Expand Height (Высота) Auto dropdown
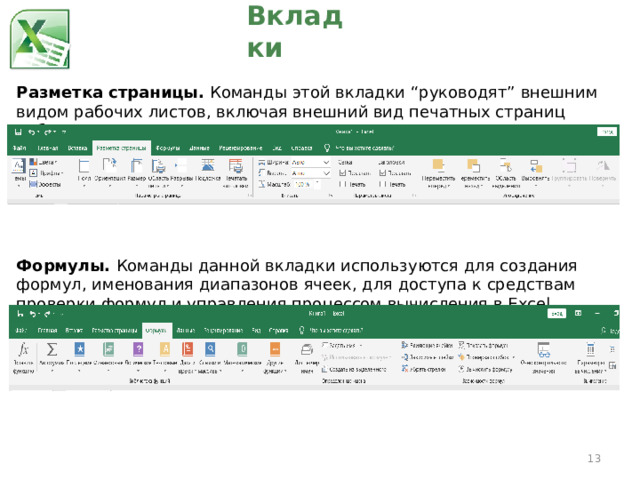The height and width of the screenshot is (480, 640). pyautogui.click(x=326, y=173)
